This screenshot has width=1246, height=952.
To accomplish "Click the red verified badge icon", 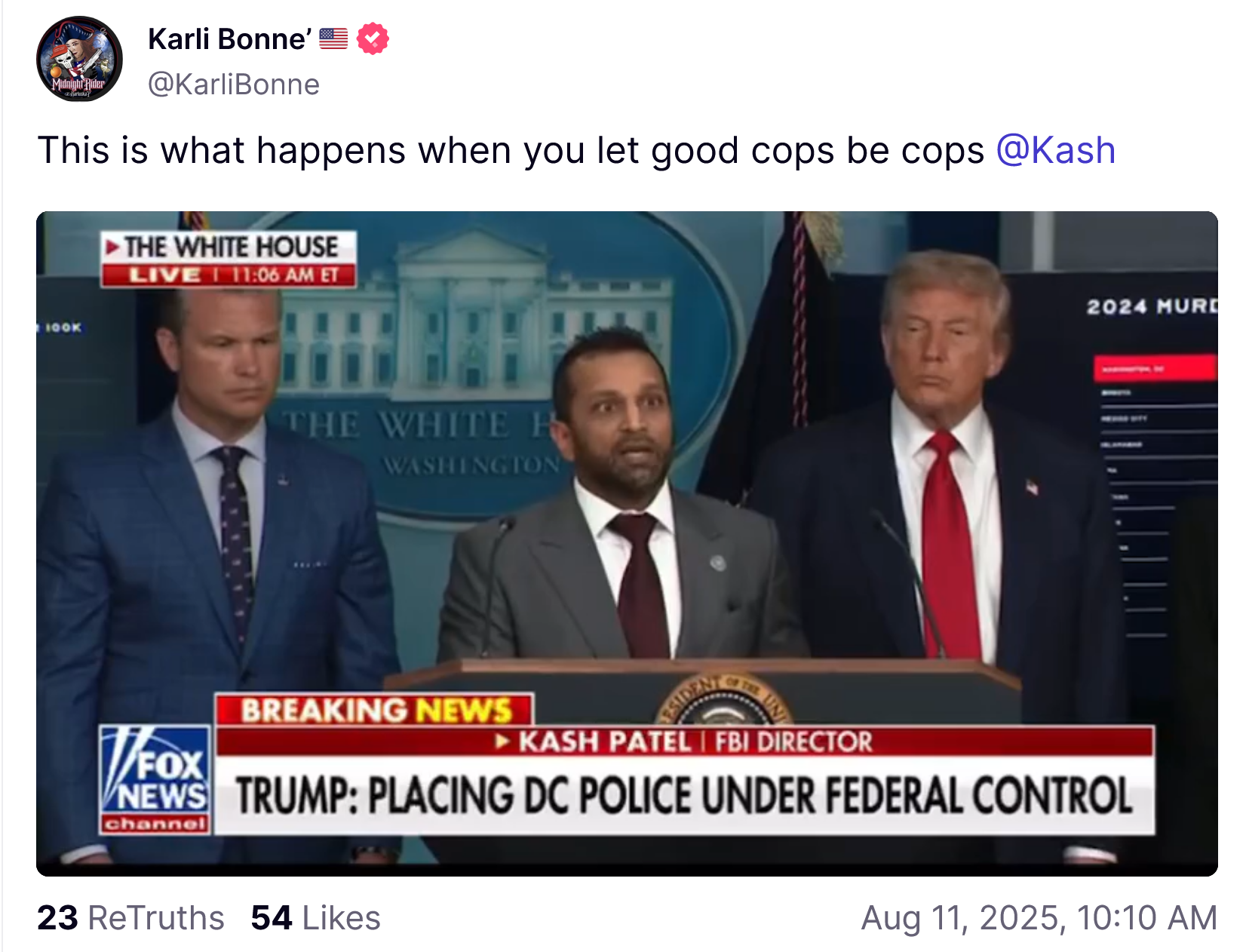I will tap(373, 38).
